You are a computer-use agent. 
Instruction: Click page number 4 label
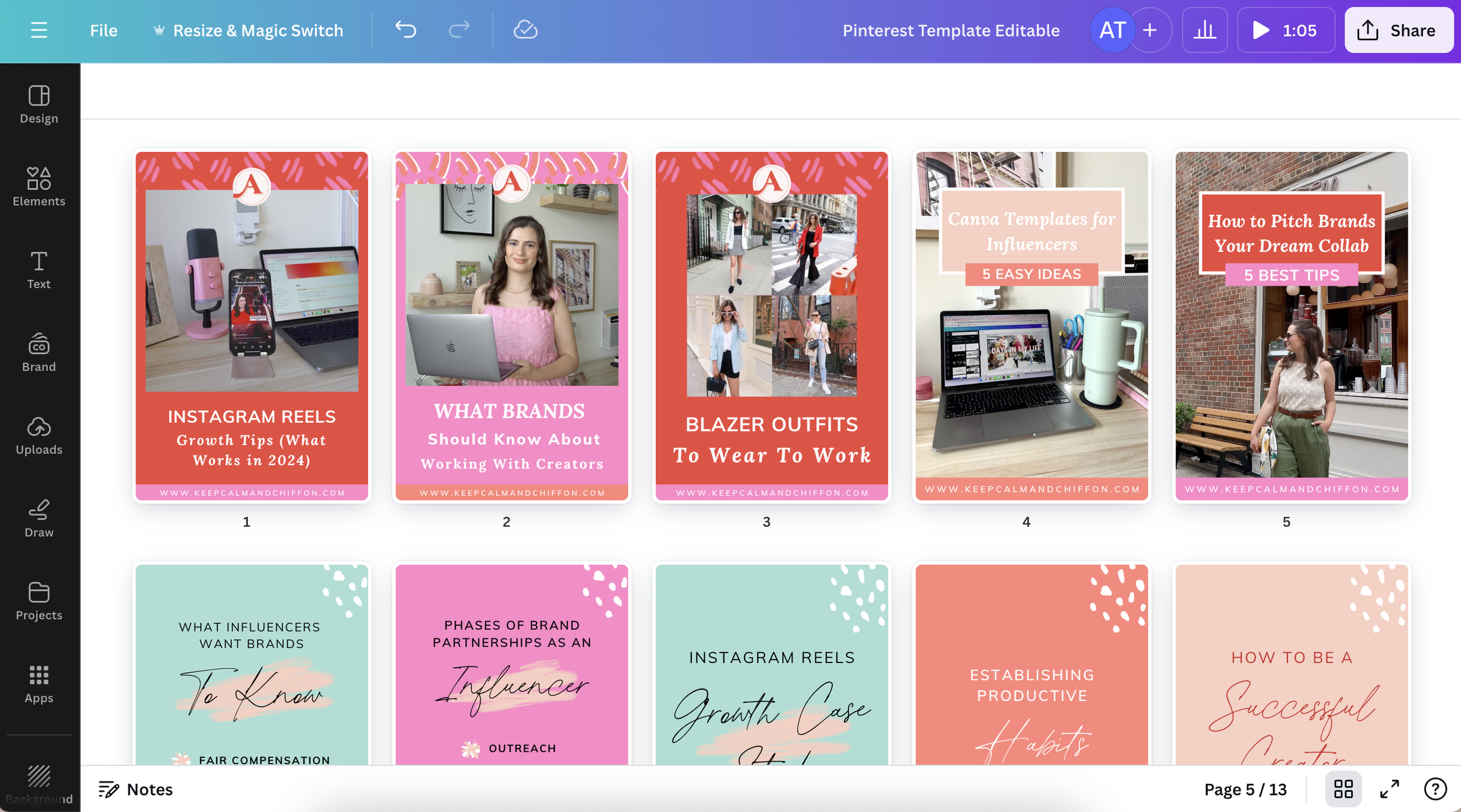1026,522
